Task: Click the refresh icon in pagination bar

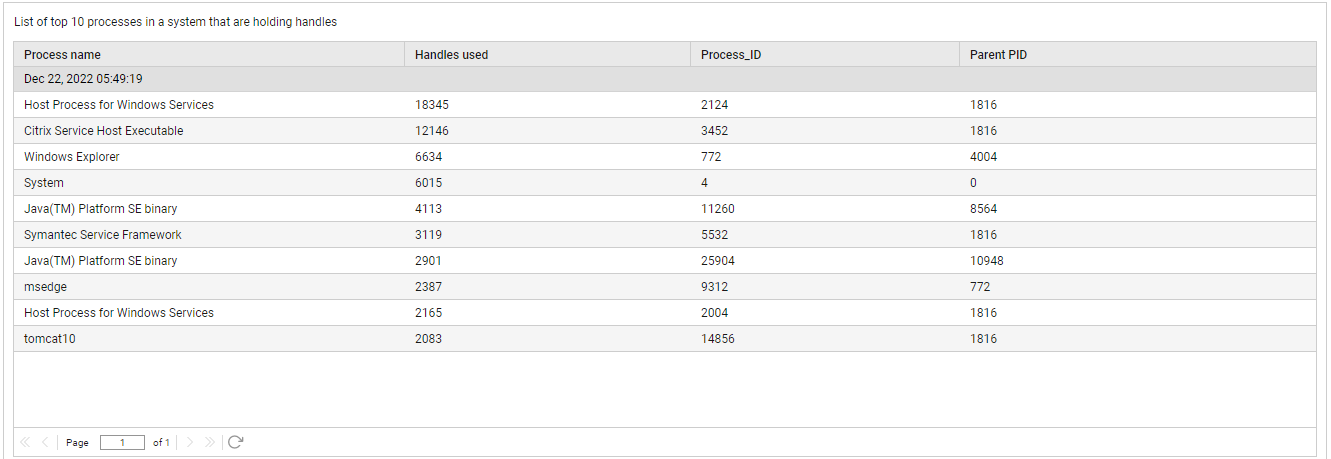Action: coord(235,442)
